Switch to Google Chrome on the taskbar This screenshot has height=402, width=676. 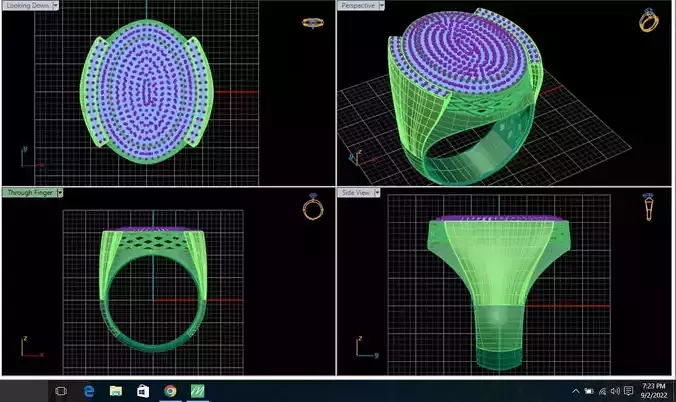coord(170,391)
